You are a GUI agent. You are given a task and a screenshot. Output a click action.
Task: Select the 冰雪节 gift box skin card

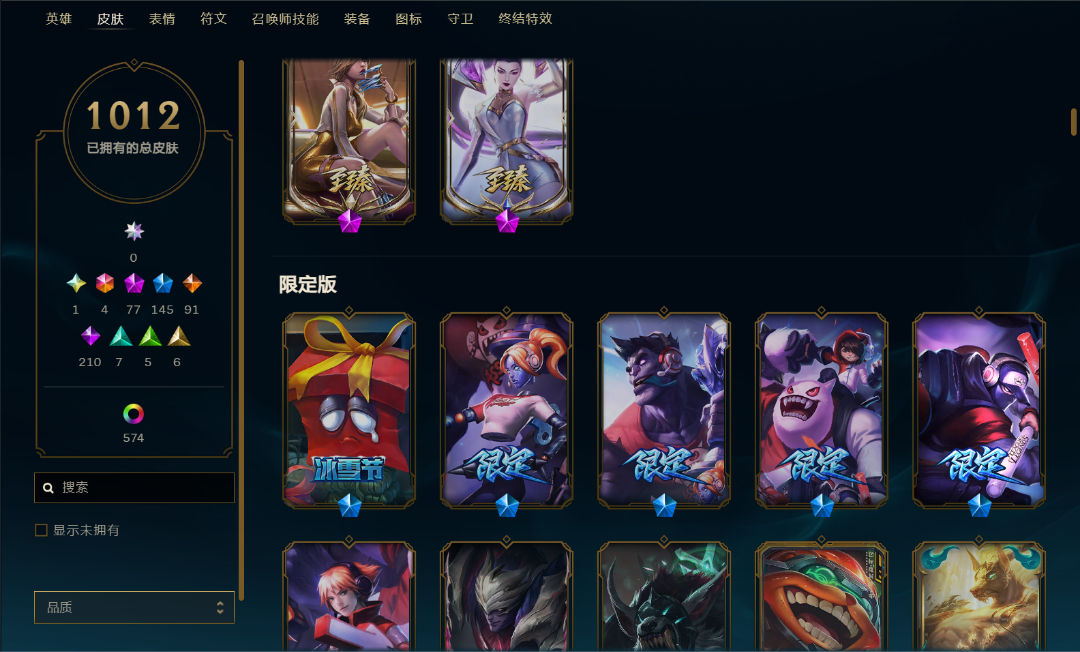pyautogui.click(x=349, y=410)
